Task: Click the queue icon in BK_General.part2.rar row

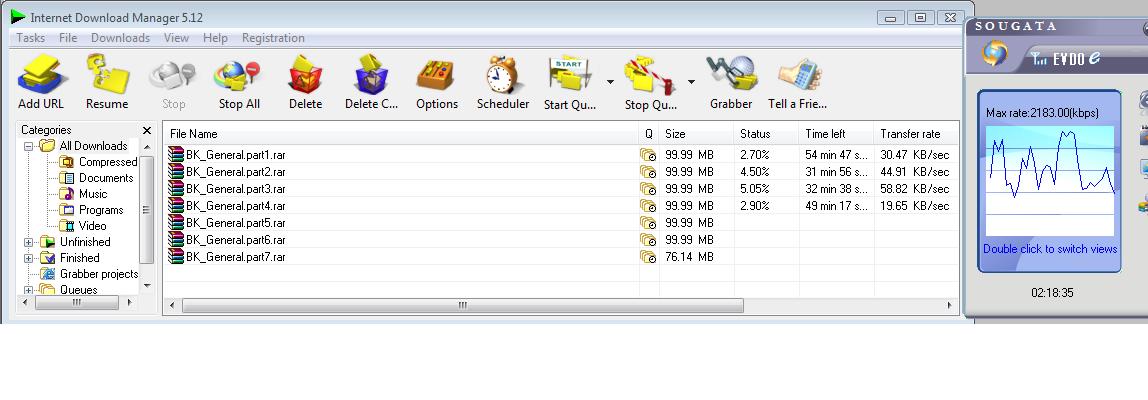Action: pos(648,172)
